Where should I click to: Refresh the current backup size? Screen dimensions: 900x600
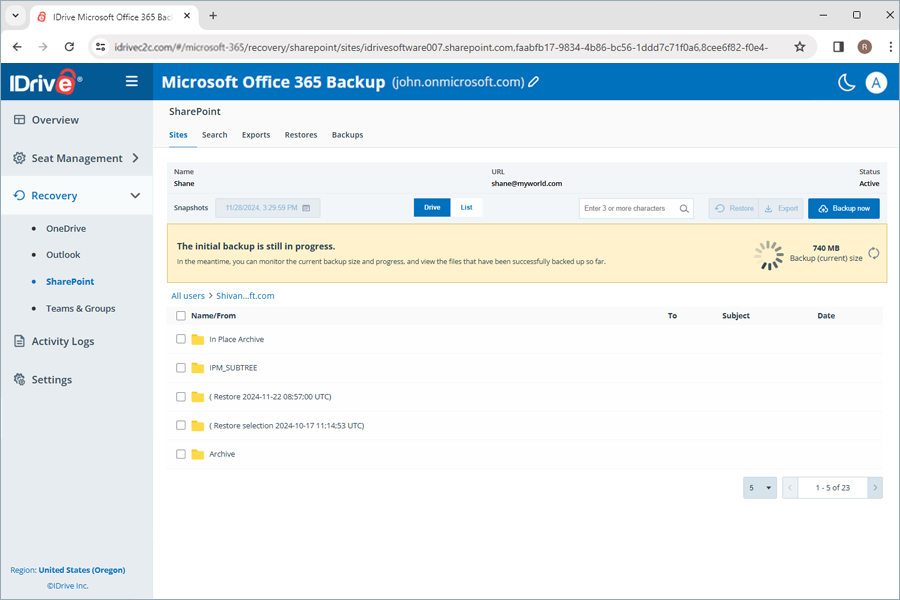pyautogui.click(x=872, y=254)
